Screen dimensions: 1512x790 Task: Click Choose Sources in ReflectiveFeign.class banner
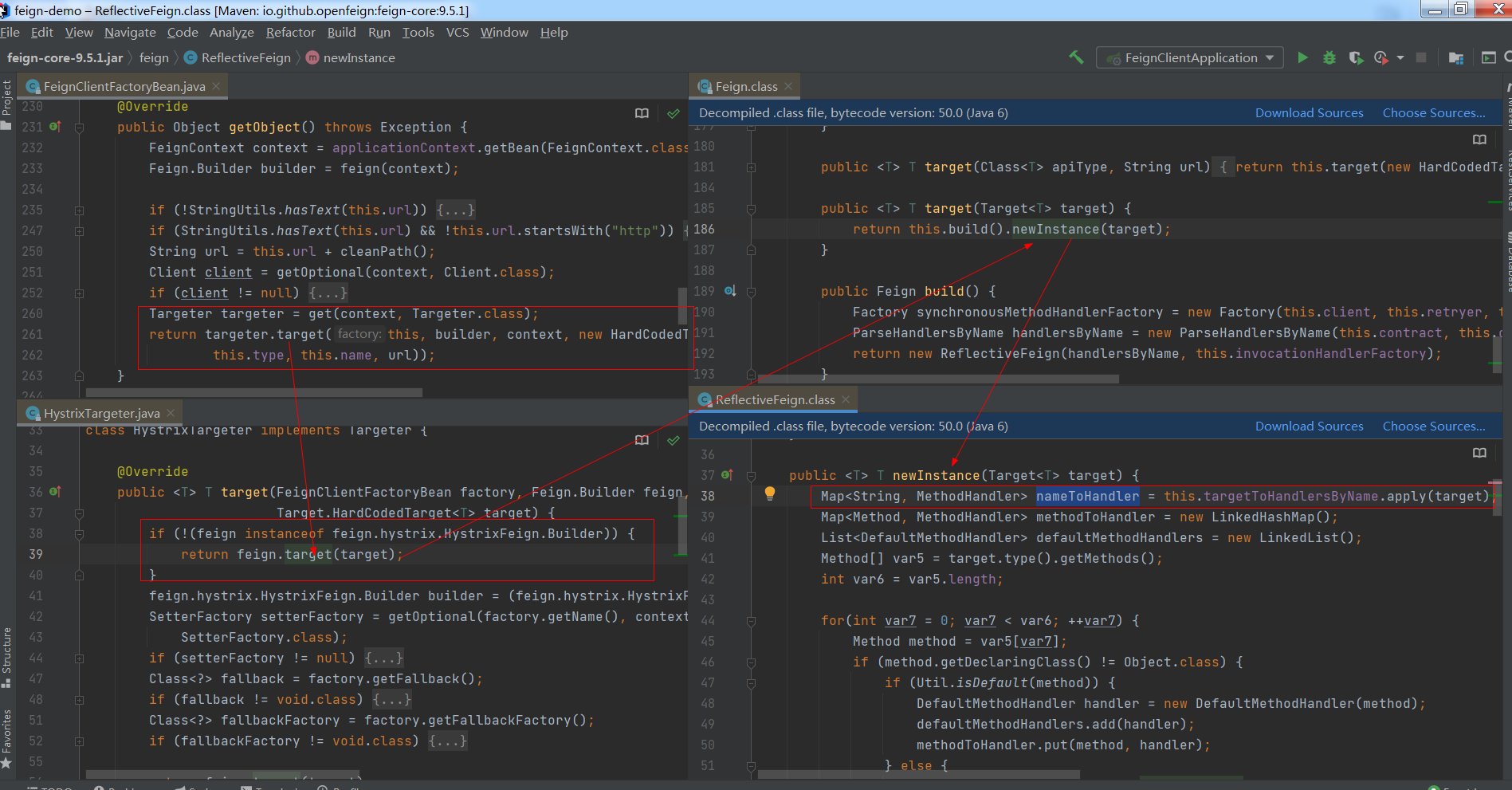[1433, 426]
